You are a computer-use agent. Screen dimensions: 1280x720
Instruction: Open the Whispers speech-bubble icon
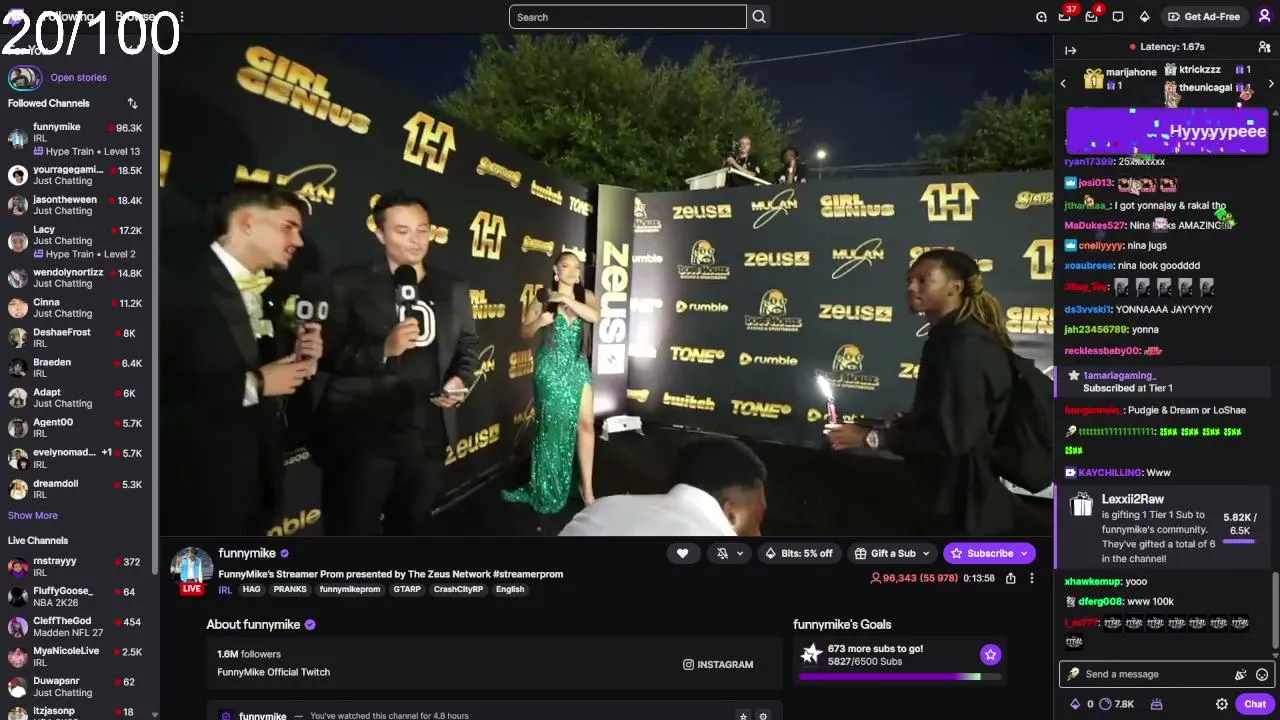(1118, 17)
